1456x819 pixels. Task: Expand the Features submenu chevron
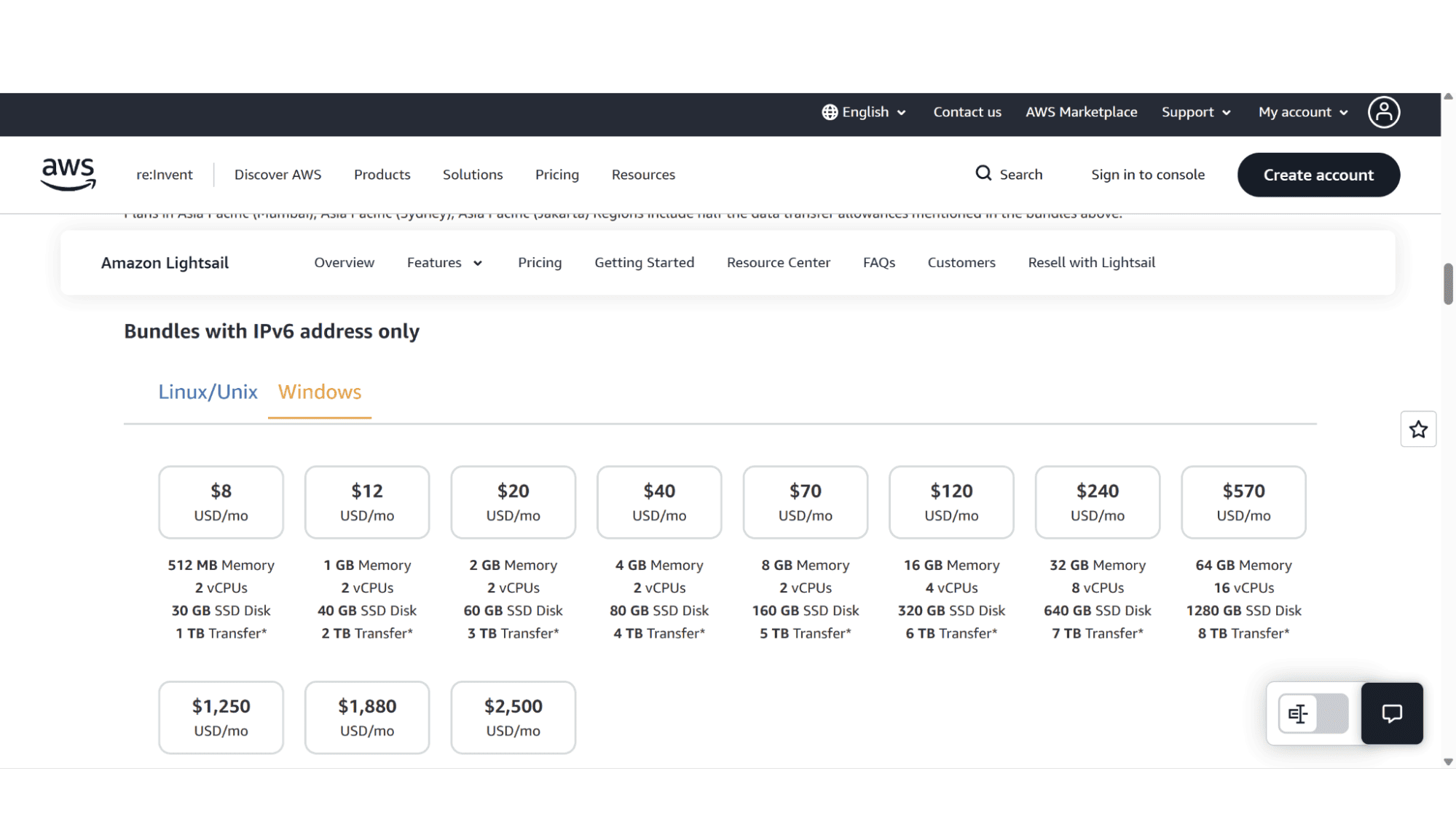(x=478, y=264)
